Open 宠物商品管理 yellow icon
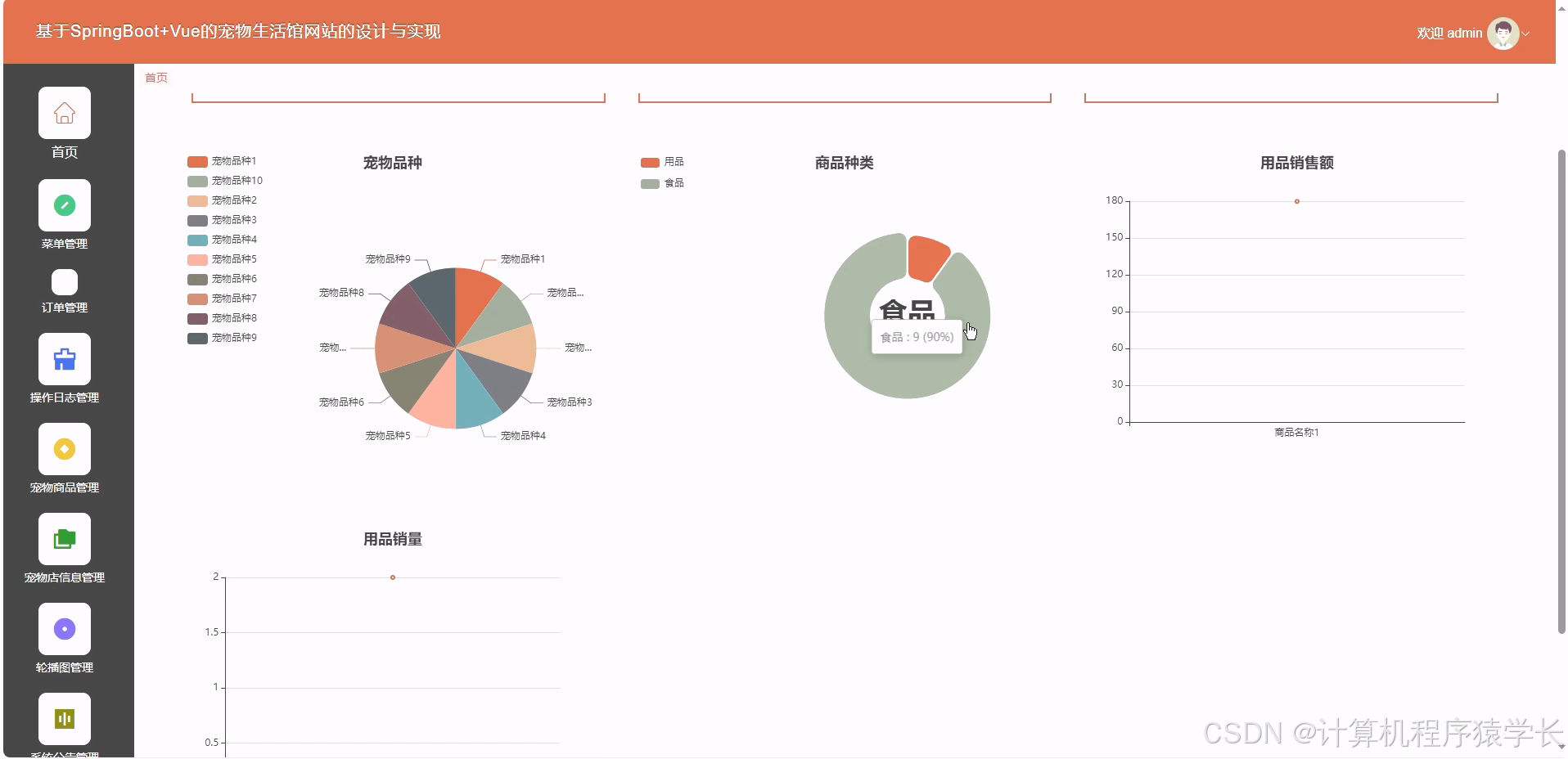This screenshot has height=759, width=1568. point(65,449)
